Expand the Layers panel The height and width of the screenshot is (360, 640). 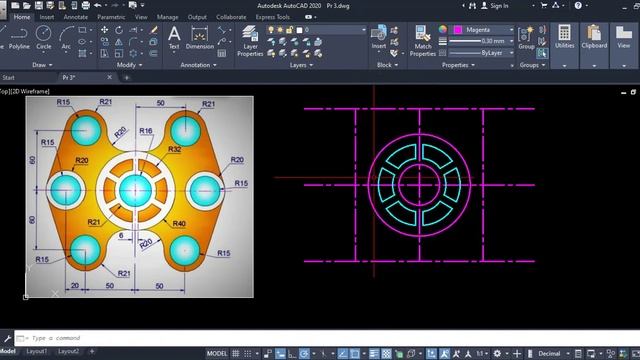(x=301, y=65)
